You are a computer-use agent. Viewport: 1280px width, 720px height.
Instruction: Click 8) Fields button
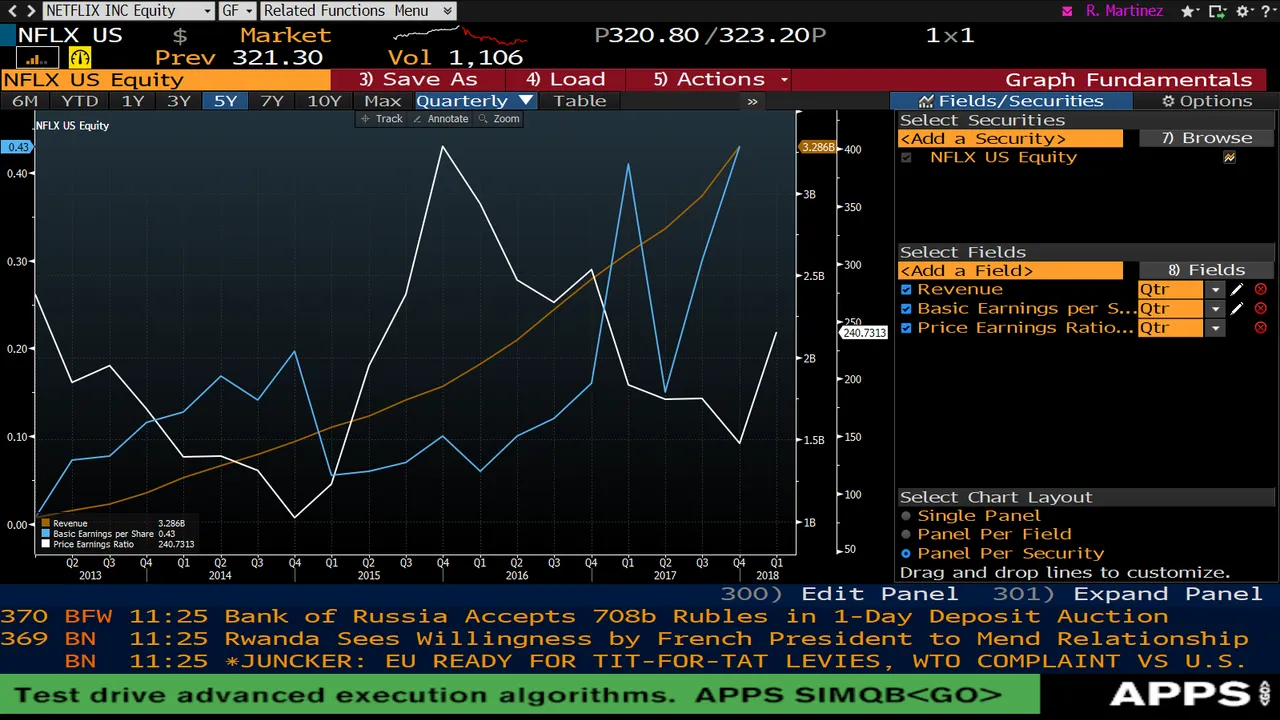[x=1207, y=271]
